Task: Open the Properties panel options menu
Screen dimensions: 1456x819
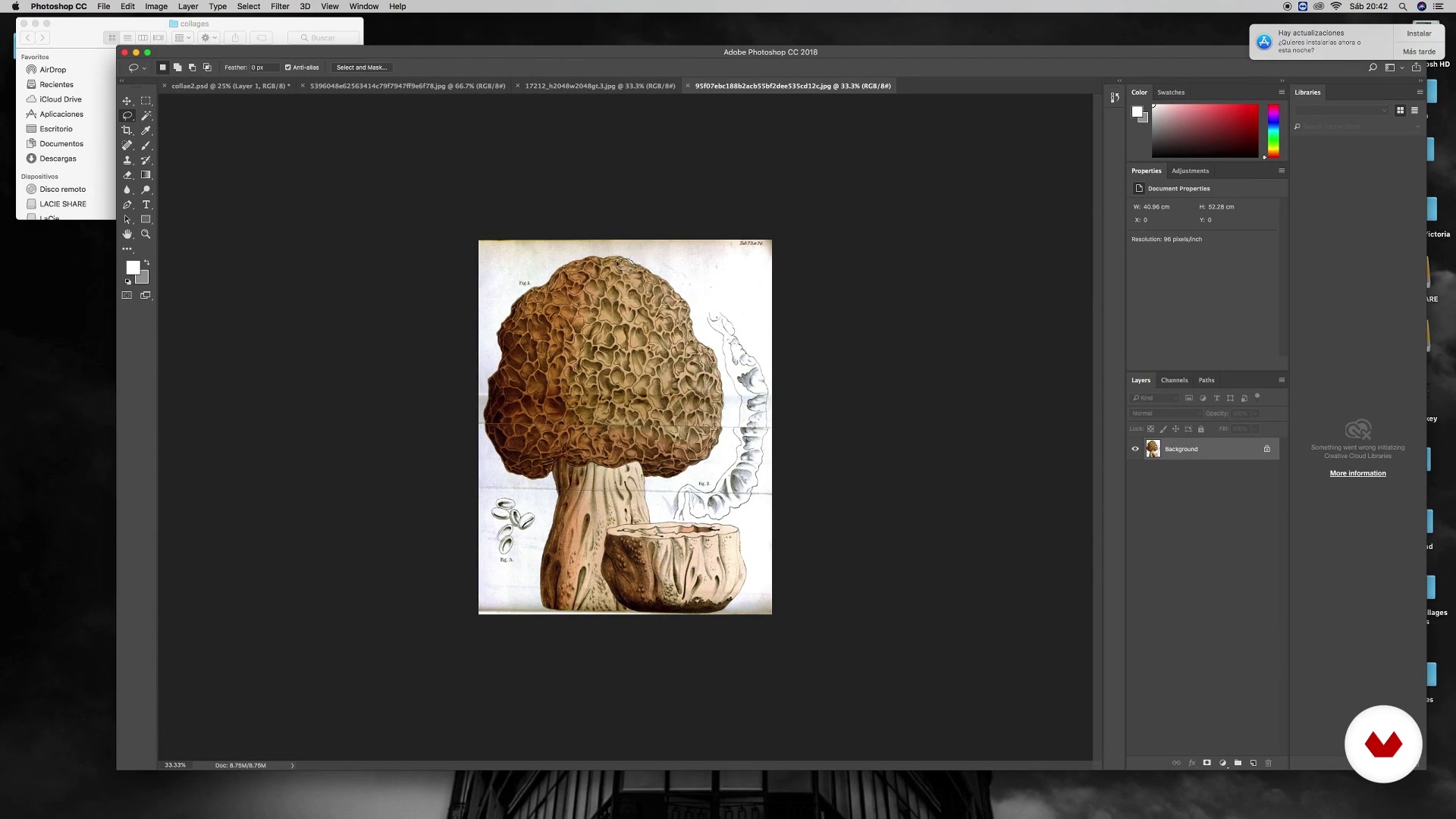Action: click(1282, 171)
